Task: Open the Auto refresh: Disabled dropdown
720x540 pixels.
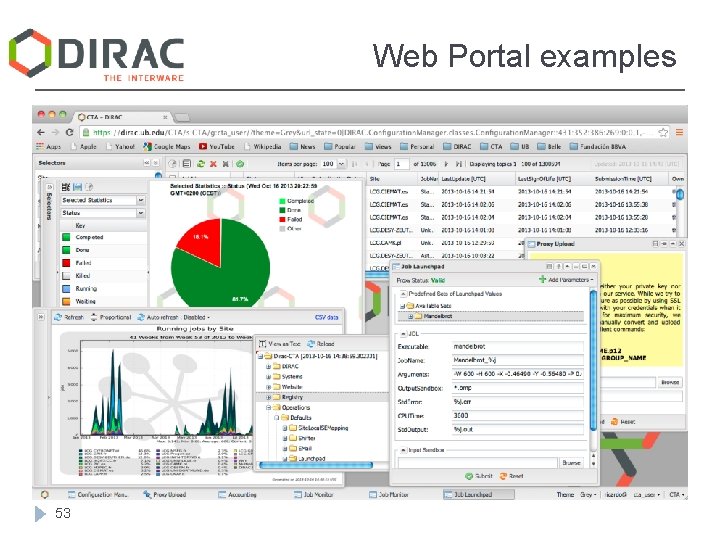Action: click(179, 317)
